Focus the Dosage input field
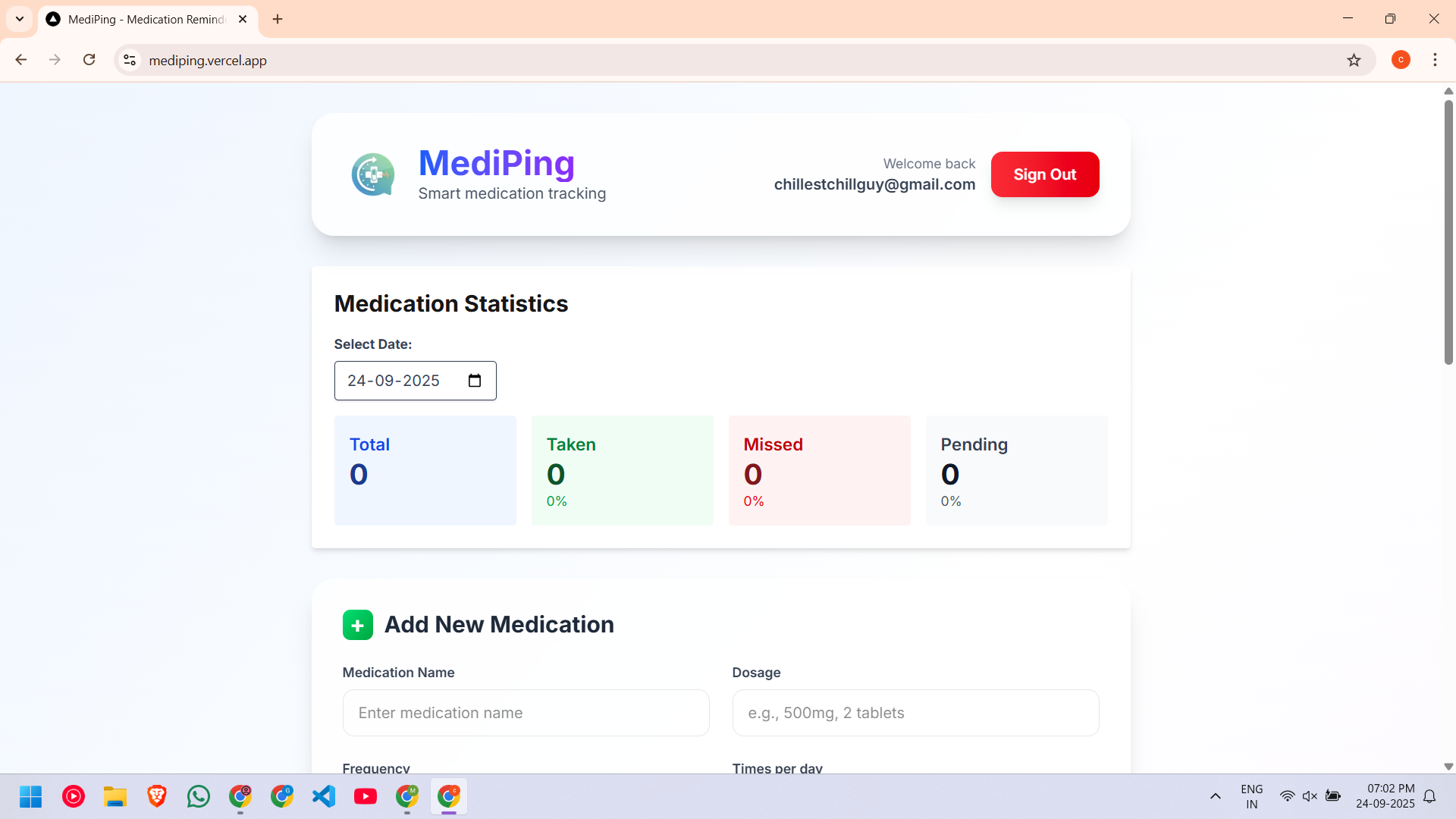1456x819 pixels. (x=915, y=713)
